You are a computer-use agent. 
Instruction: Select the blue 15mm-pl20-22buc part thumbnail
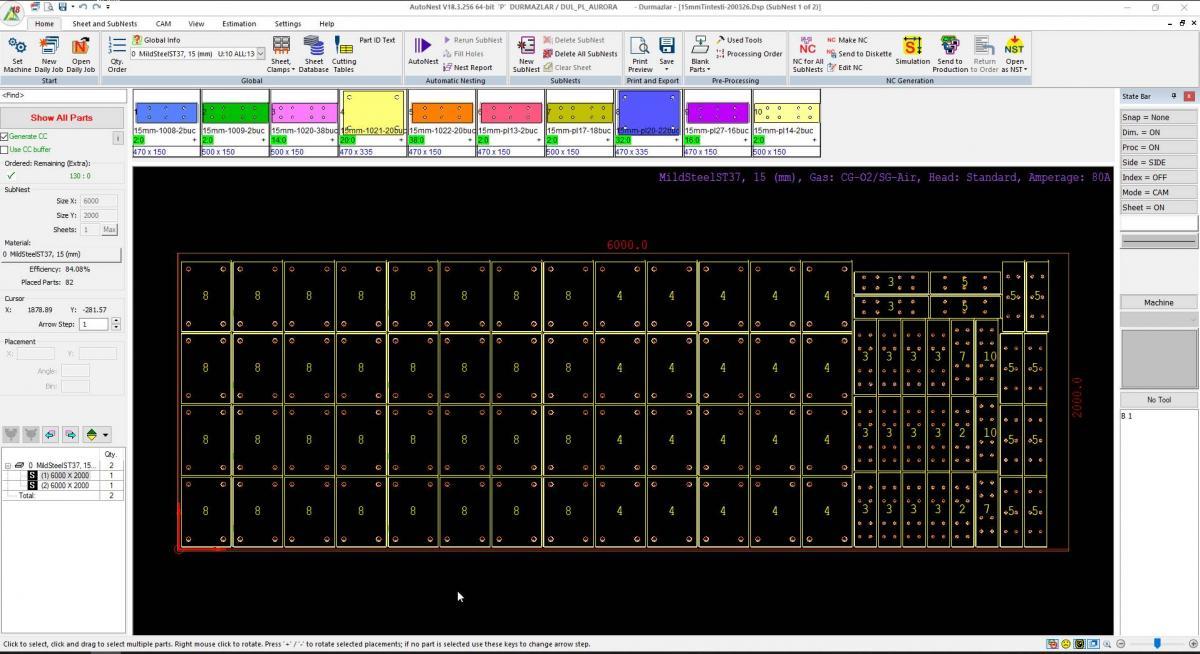pyautogui.click(x=649, y=111)
